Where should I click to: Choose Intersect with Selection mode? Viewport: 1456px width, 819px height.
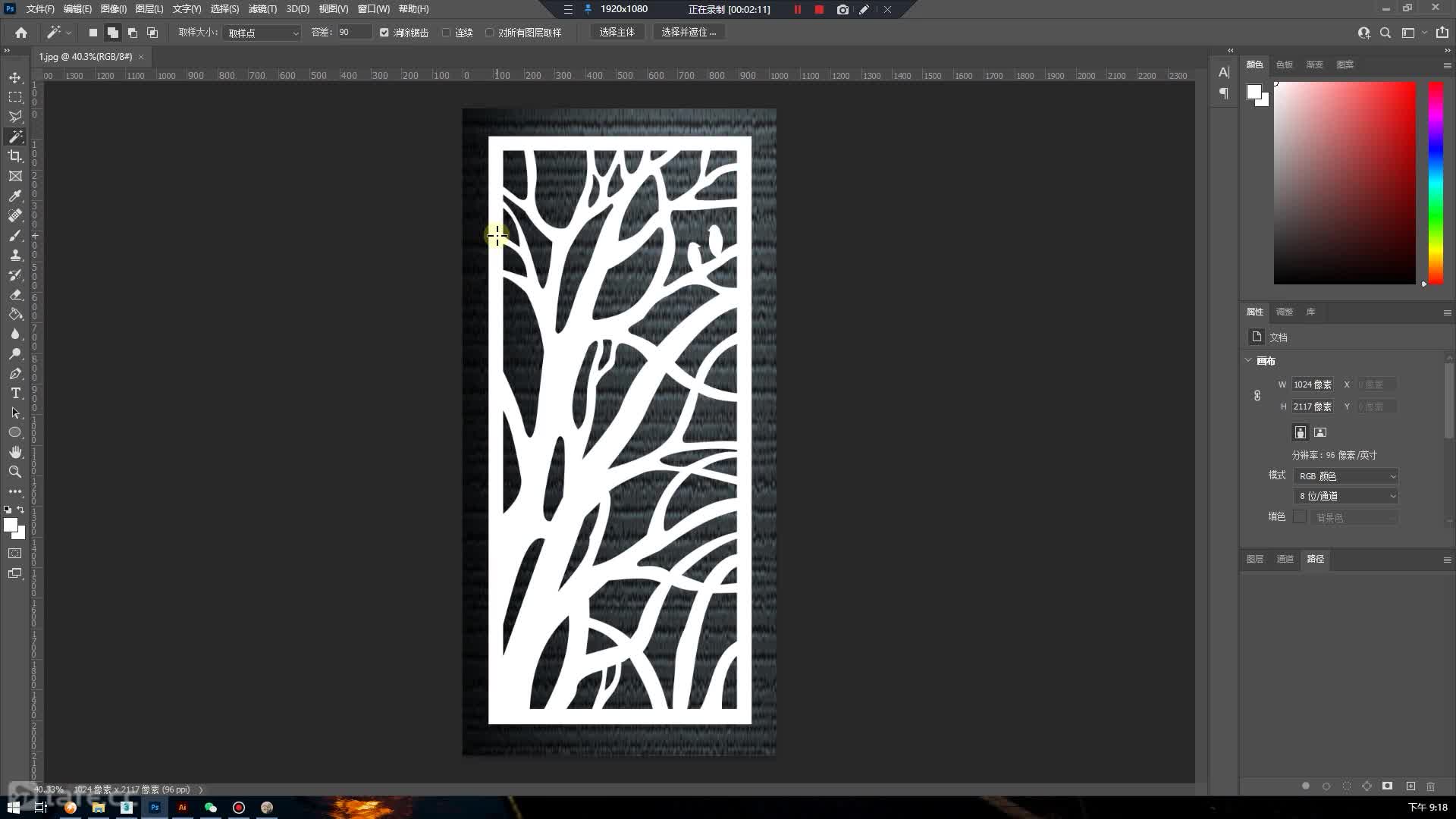[152, 33]
